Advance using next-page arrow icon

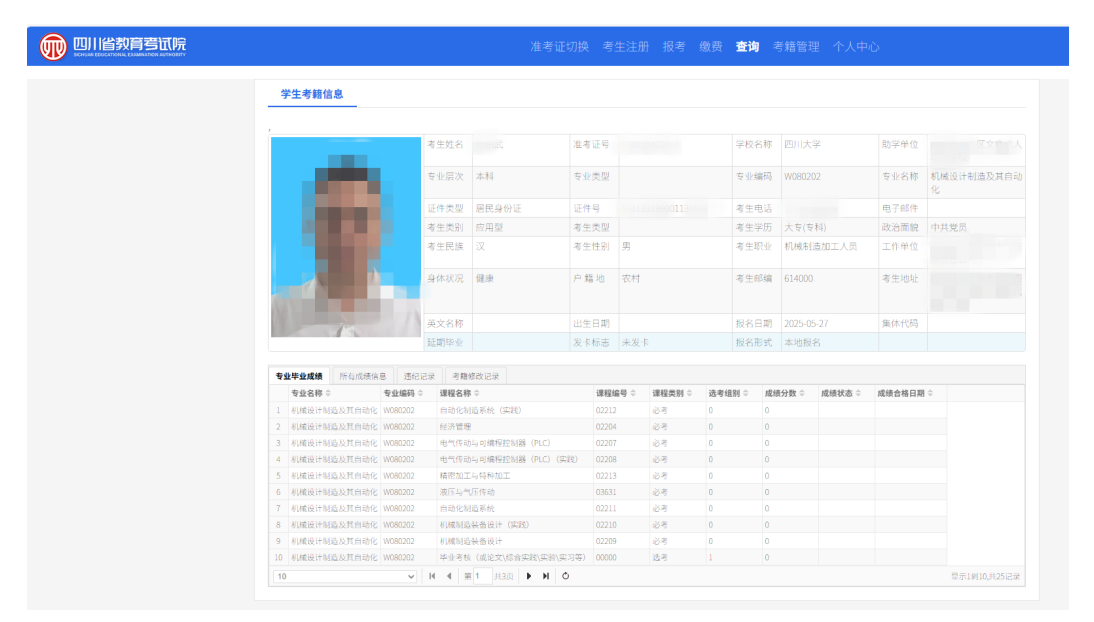(529, 576)
